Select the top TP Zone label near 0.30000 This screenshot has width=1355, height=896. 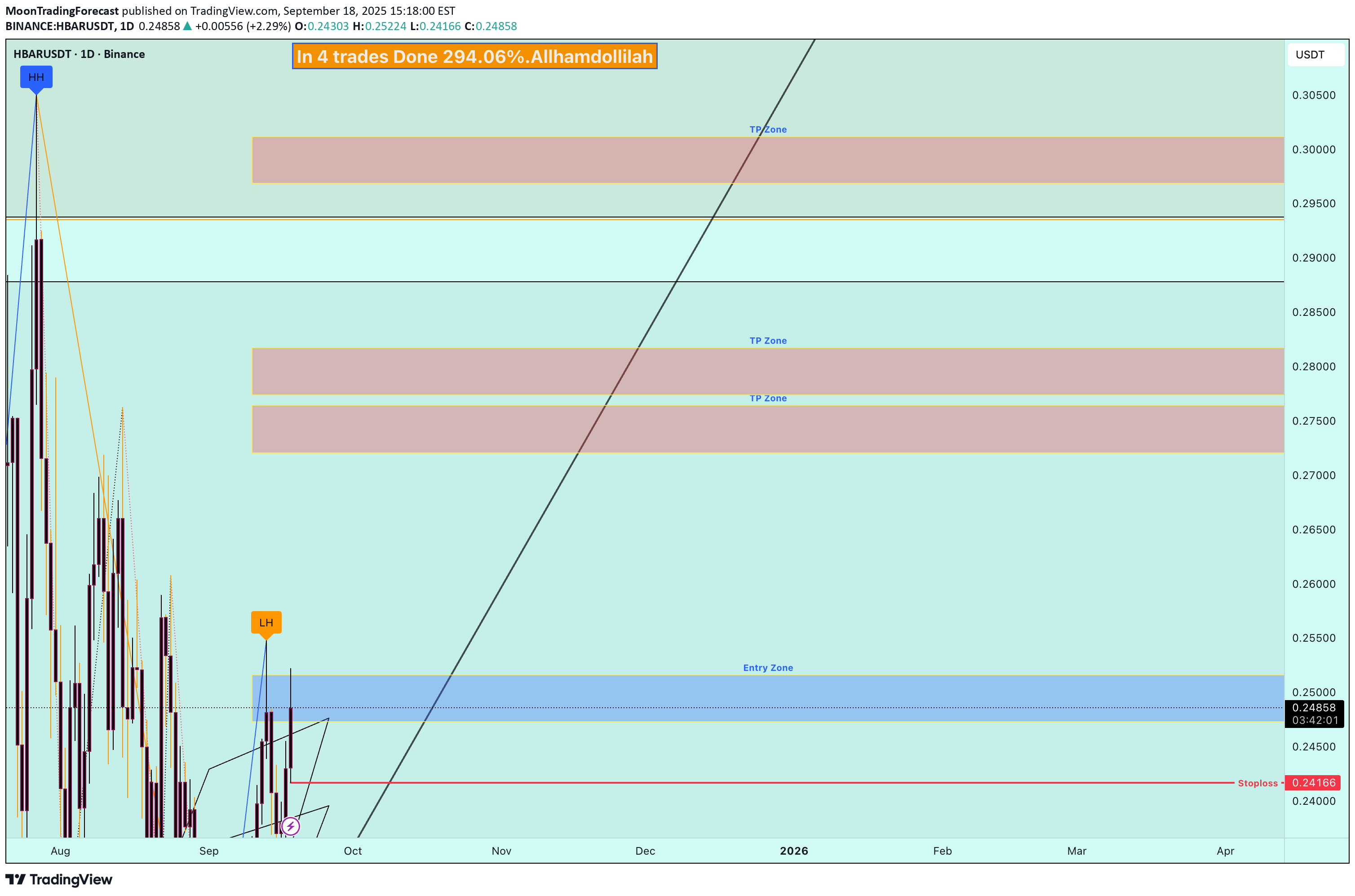click(768, 130)
